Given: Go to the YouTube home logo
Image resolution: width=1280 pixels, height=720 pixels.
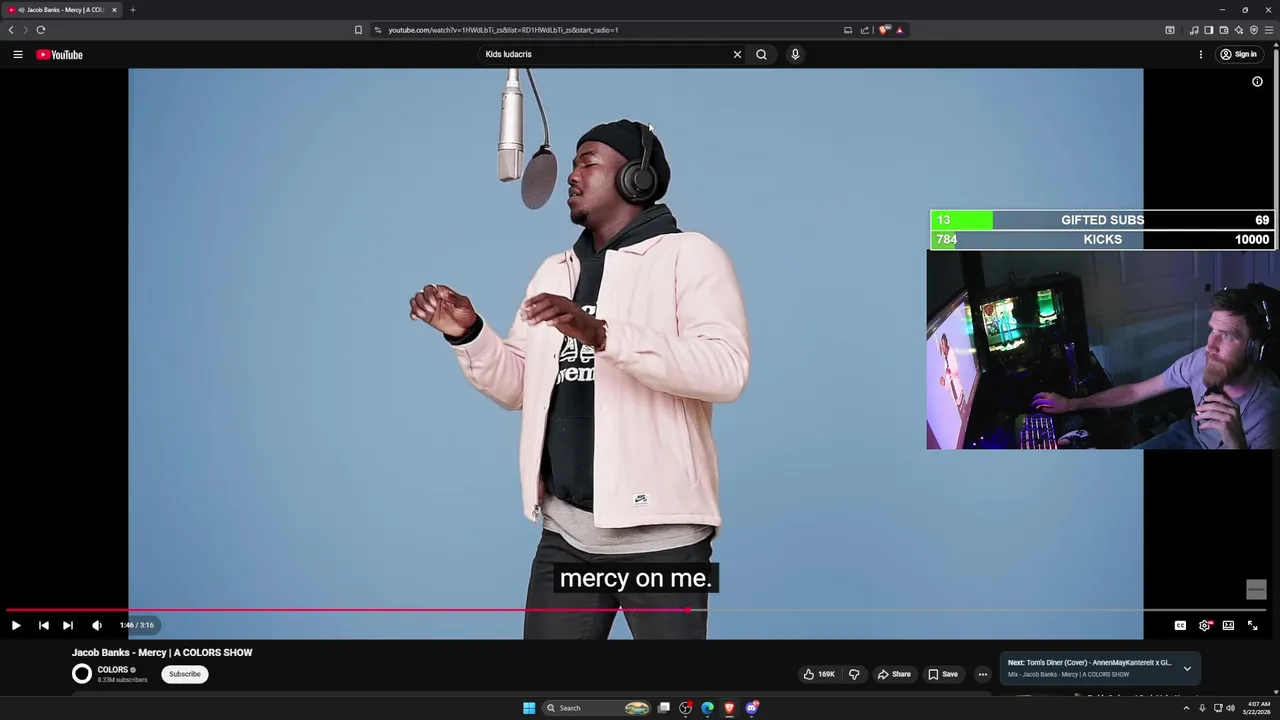Looking at the screenshot, I should pos(59,55).
